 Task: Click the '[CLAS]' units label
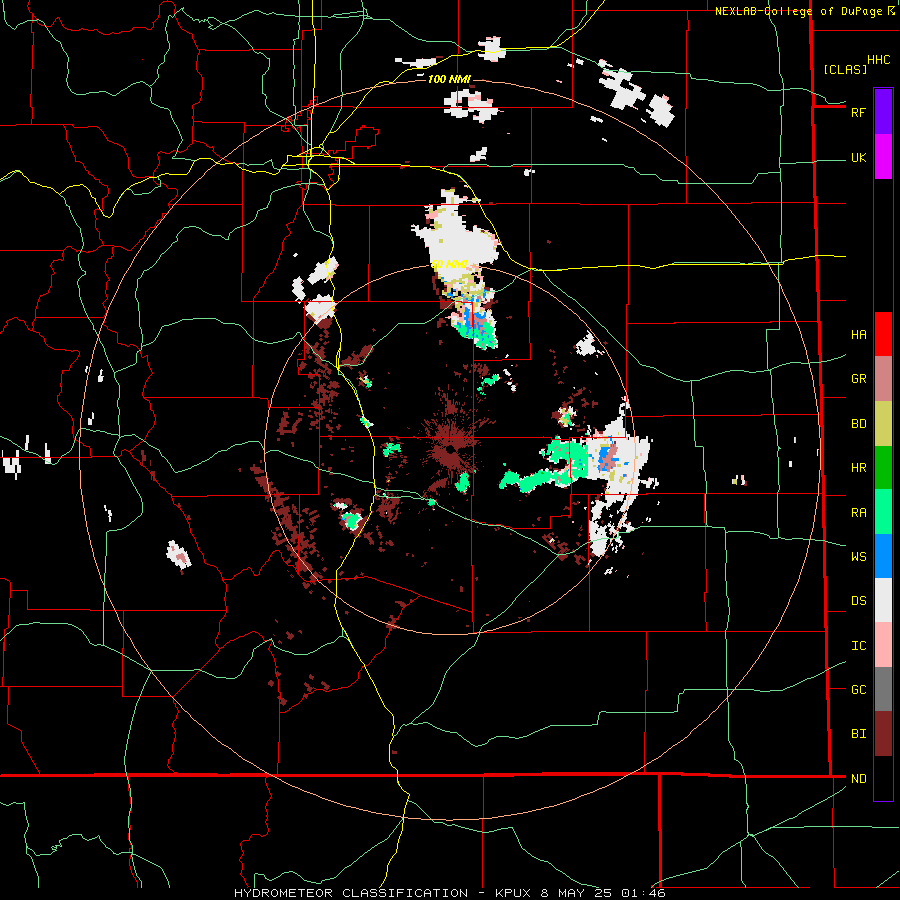pos(845,69)
